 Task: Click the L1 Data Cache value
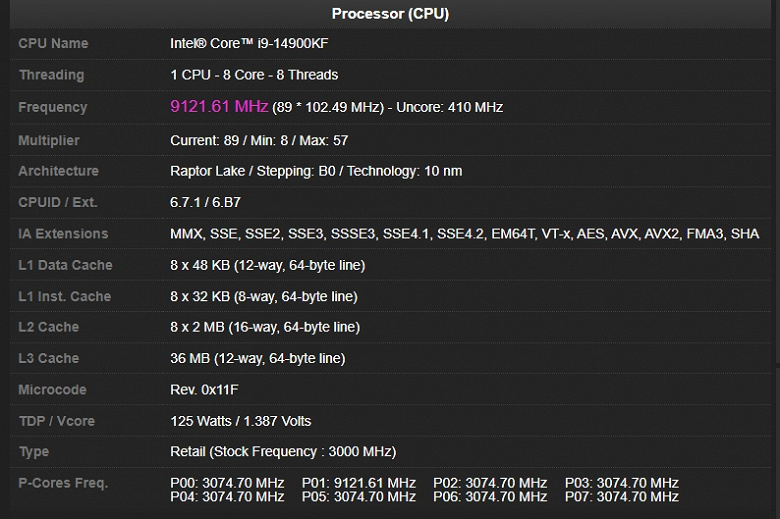268,265
